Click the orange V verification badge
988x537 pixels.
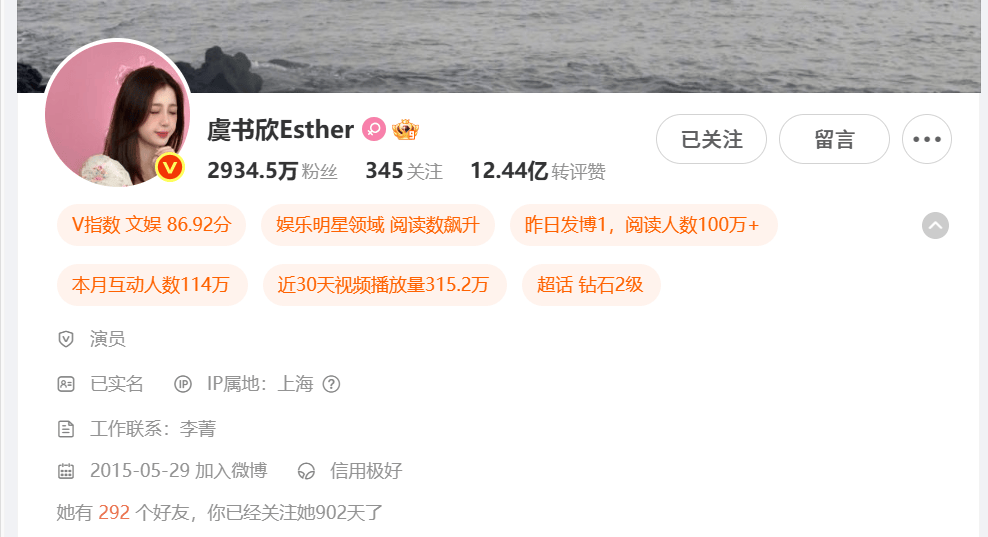click(169, 167)
